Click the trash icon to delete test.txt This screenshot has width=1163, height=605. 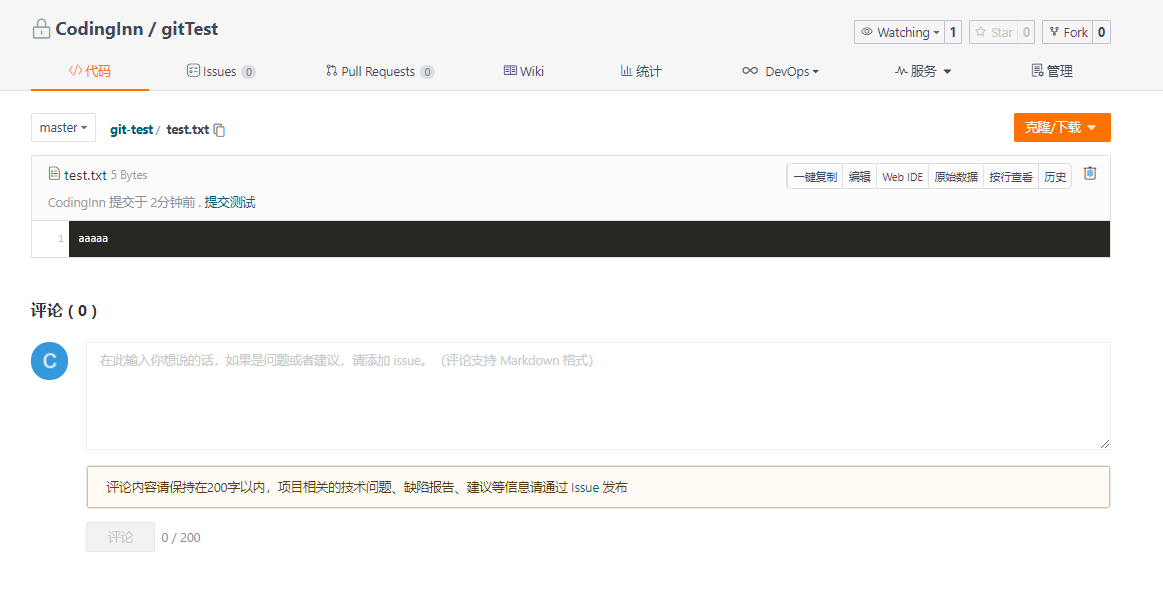click(1089, 173)
